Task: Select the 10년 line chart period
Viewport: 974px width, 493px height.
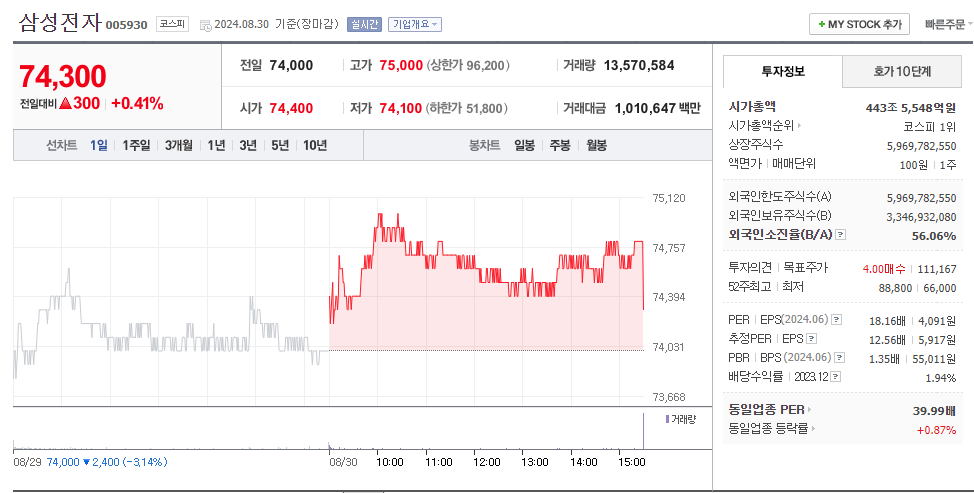Action: pyautogui.click(x=315, y=145)
